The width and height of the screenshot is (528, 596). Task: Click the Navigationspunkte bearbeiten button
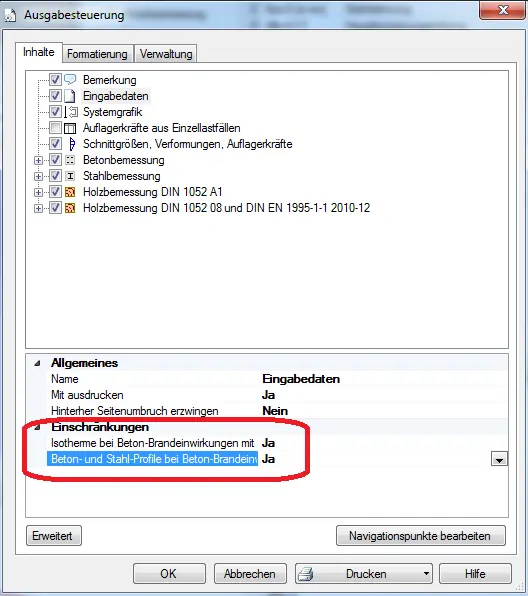tap(420, 536)
